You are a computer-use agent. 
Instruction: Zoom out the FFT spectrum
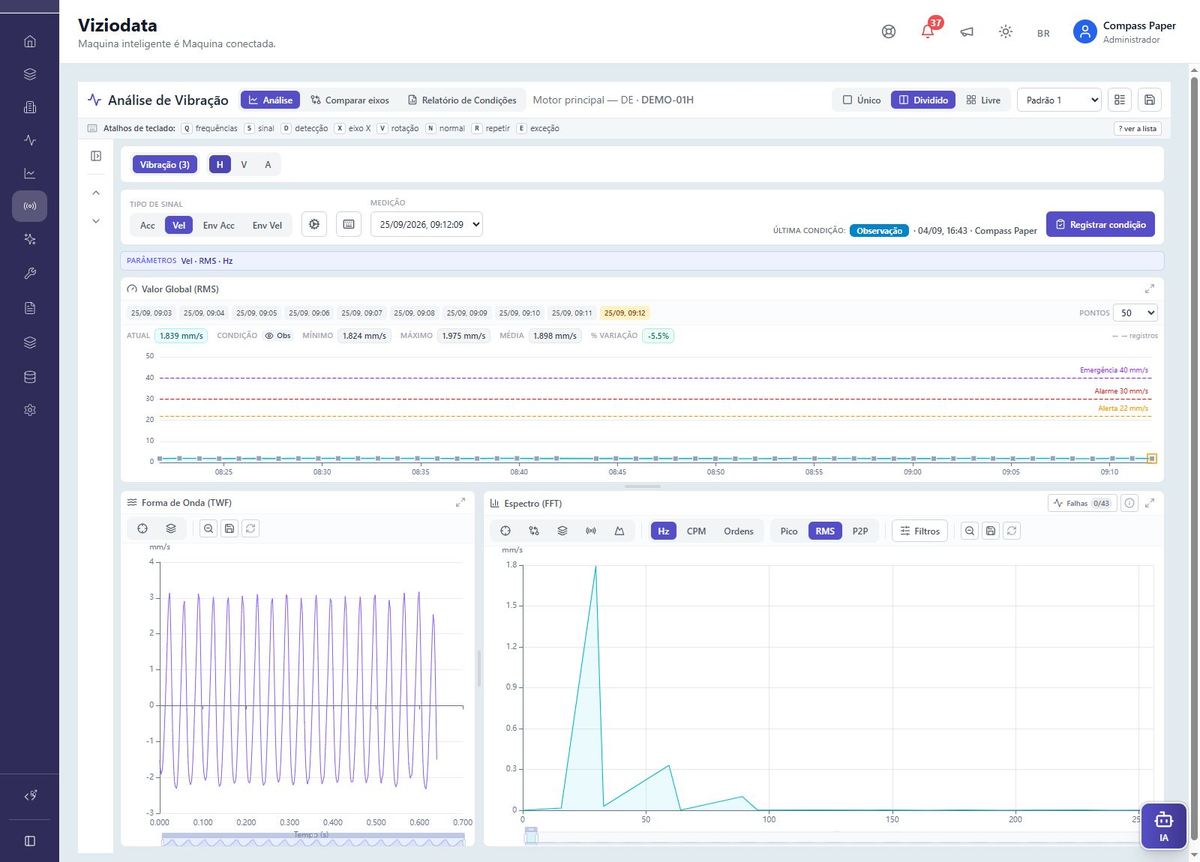tap(970, 531)
